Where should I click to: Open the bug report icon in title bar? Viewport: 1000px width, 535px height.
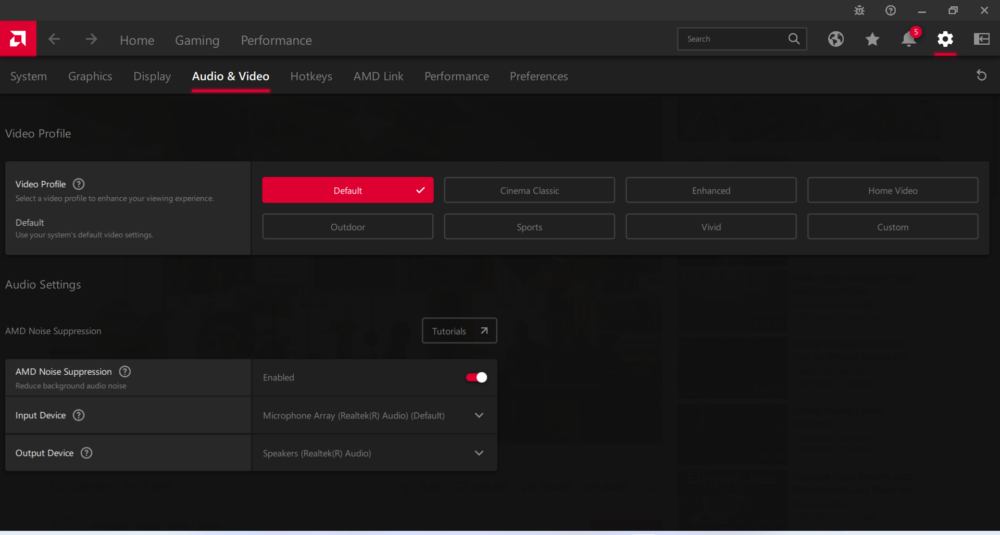coord(860,10)
